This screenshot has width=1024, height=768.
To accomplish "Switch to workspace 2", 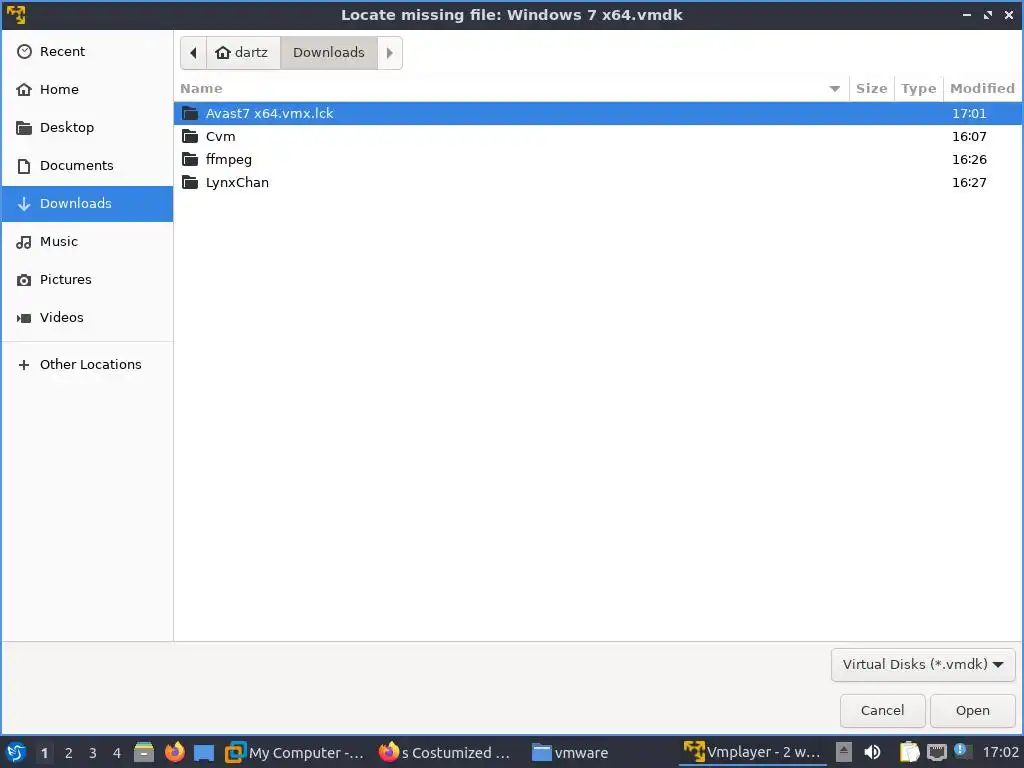I will (69, 753).
